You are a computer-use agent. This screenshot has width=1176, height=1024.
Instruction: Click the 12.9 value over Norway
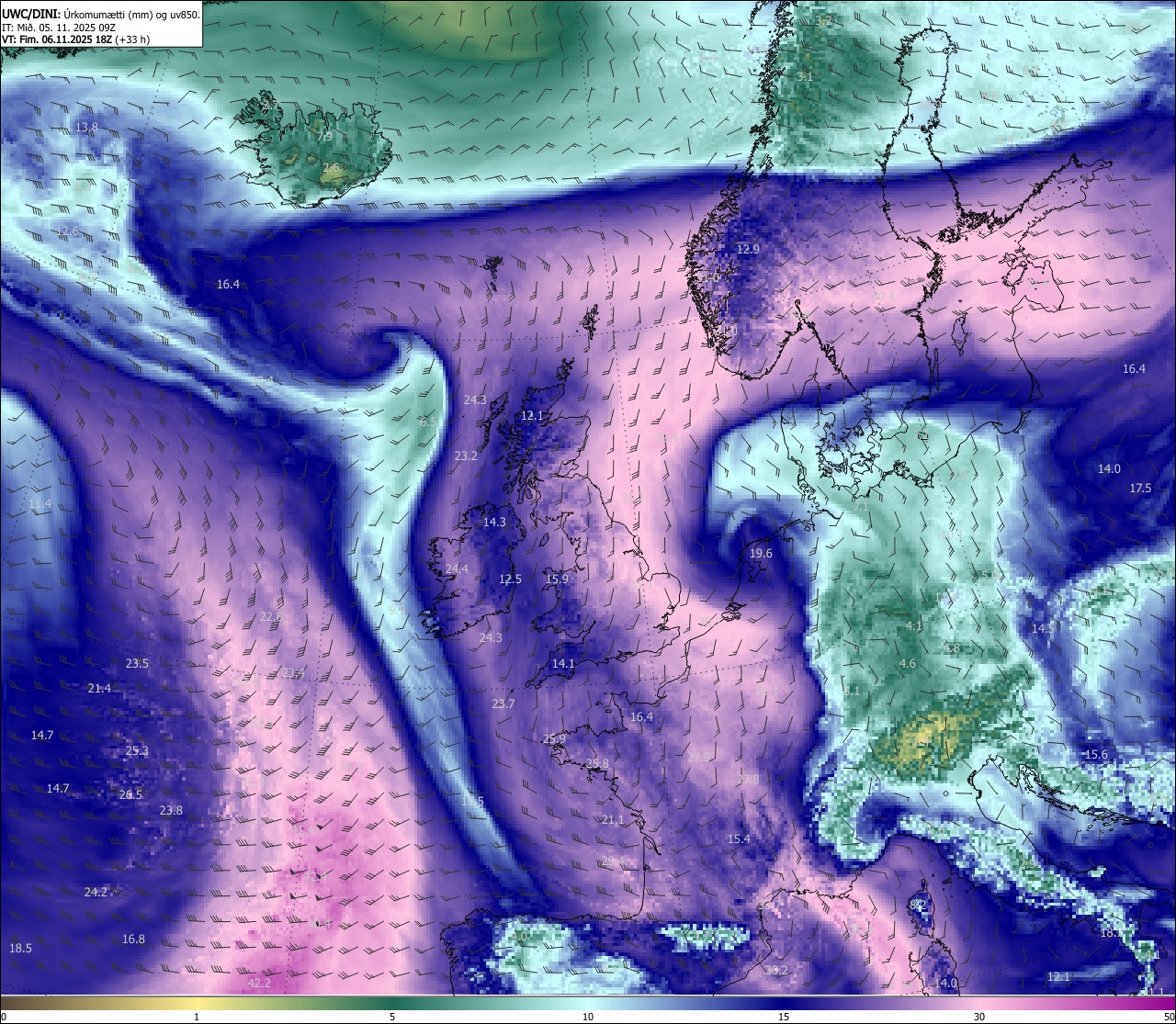coord(749,250)
